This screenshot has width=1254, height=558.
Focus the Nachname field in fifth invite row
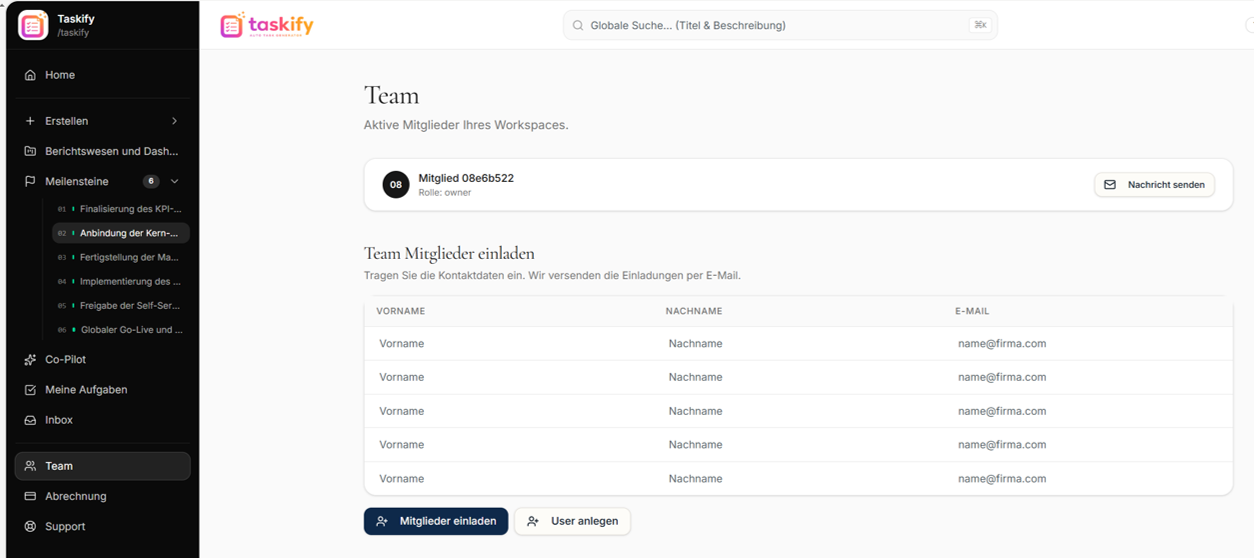pos(800,479)
